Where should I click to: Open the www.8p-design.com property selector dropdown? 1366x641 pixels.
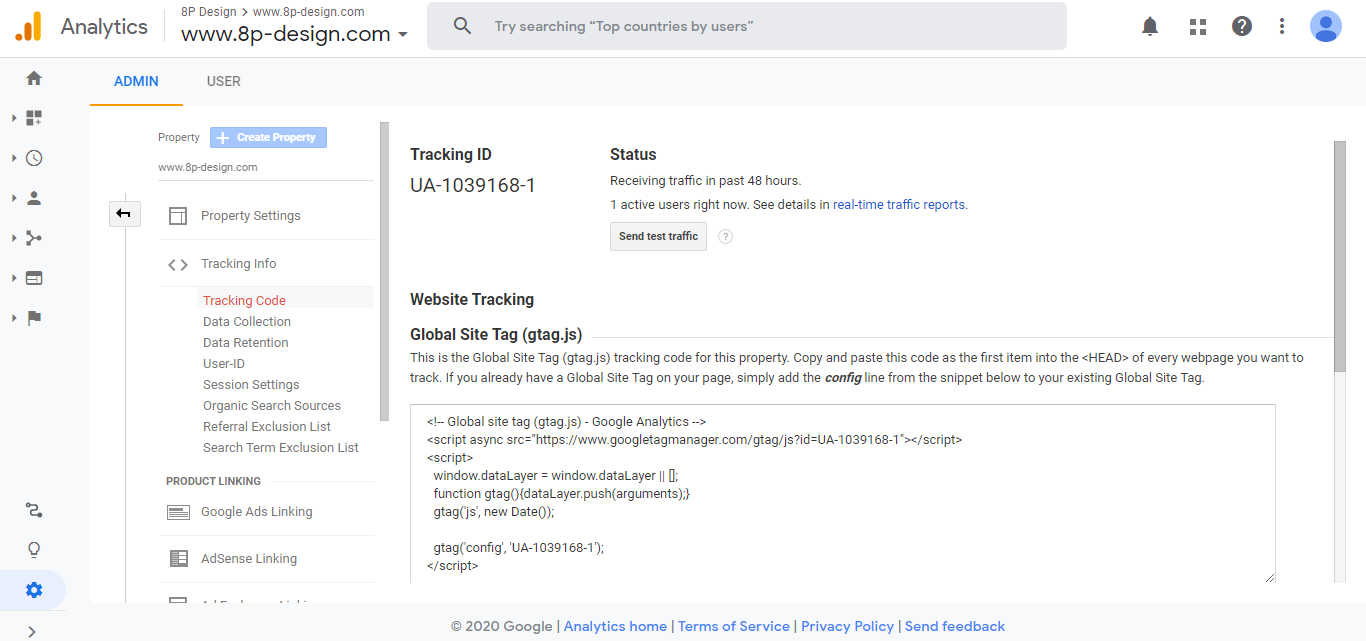294,34
